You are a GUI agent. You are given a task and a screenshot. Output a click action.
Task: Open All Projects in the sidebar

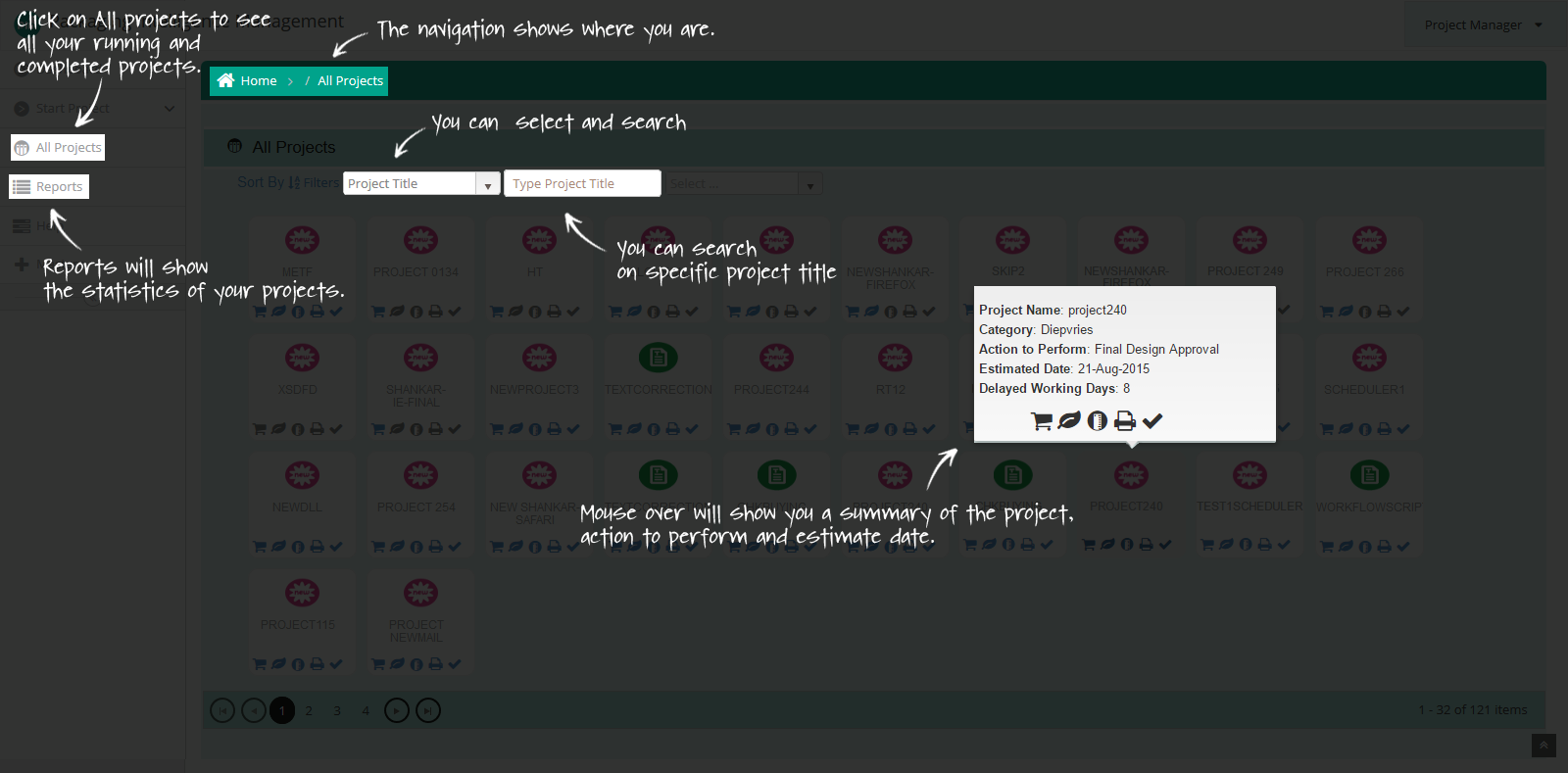(58, 148)
